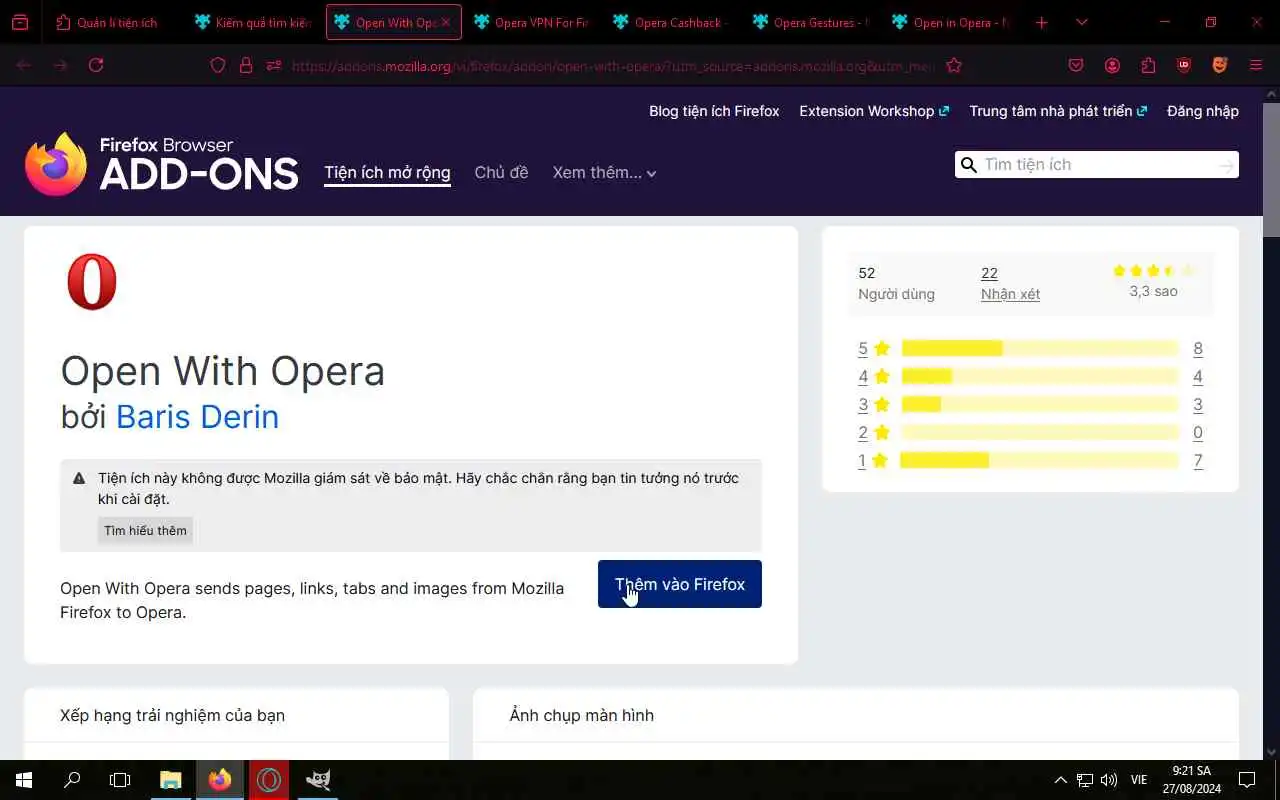Click the Tìm hiểu thêm button
Screen dimensions: 1280x800
click(145, 530)
